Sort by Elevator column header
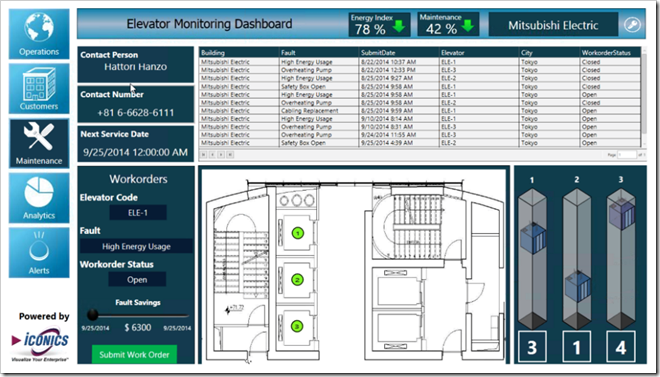This screenshot has height=377, width=660. coord(479,53)
